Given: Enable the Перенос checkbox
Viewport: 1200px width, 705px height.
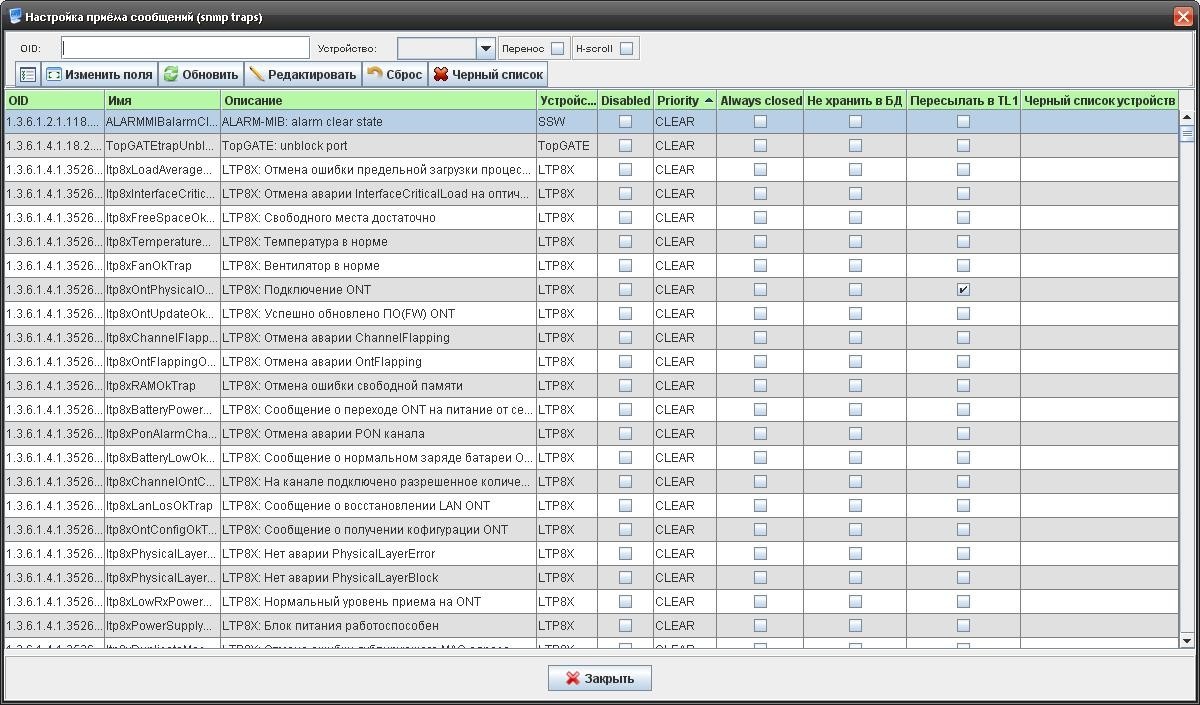Looking at the screenshot, I should click(x=558, y=48).
